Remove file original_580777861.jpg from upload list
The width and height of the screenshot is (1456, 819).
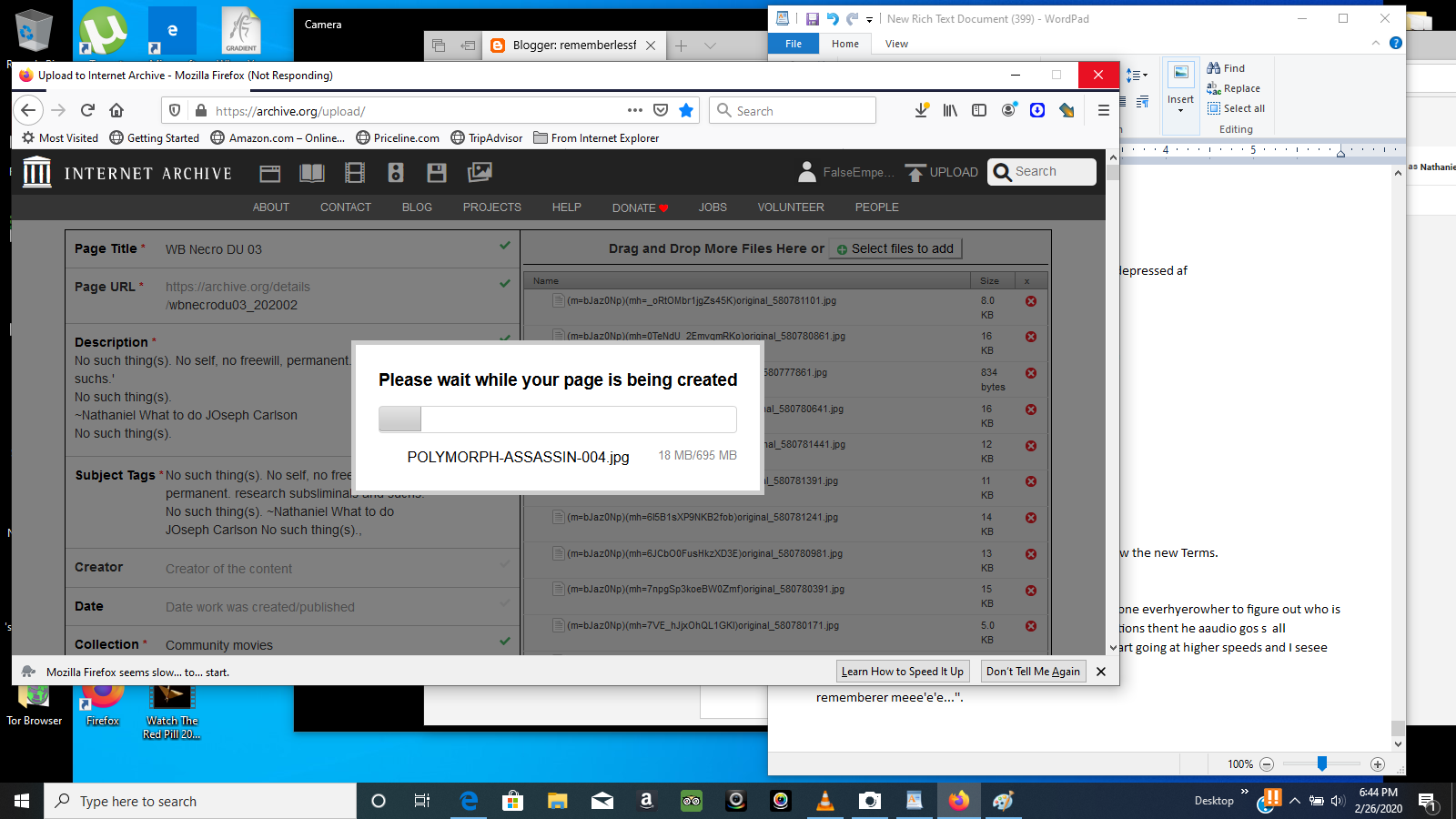[x=1031, y=373]
